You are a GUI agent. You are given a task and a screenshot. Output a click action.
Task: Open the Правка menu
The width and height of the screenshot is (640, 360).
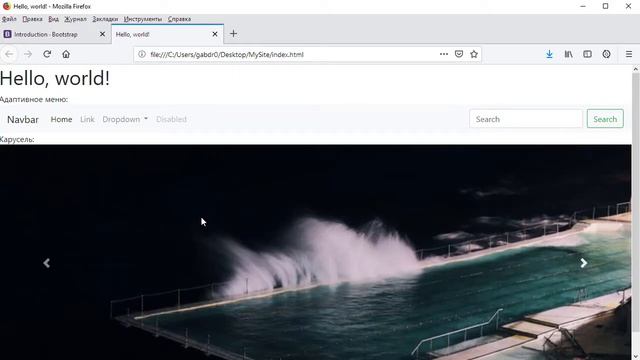[x=32, y=19]
